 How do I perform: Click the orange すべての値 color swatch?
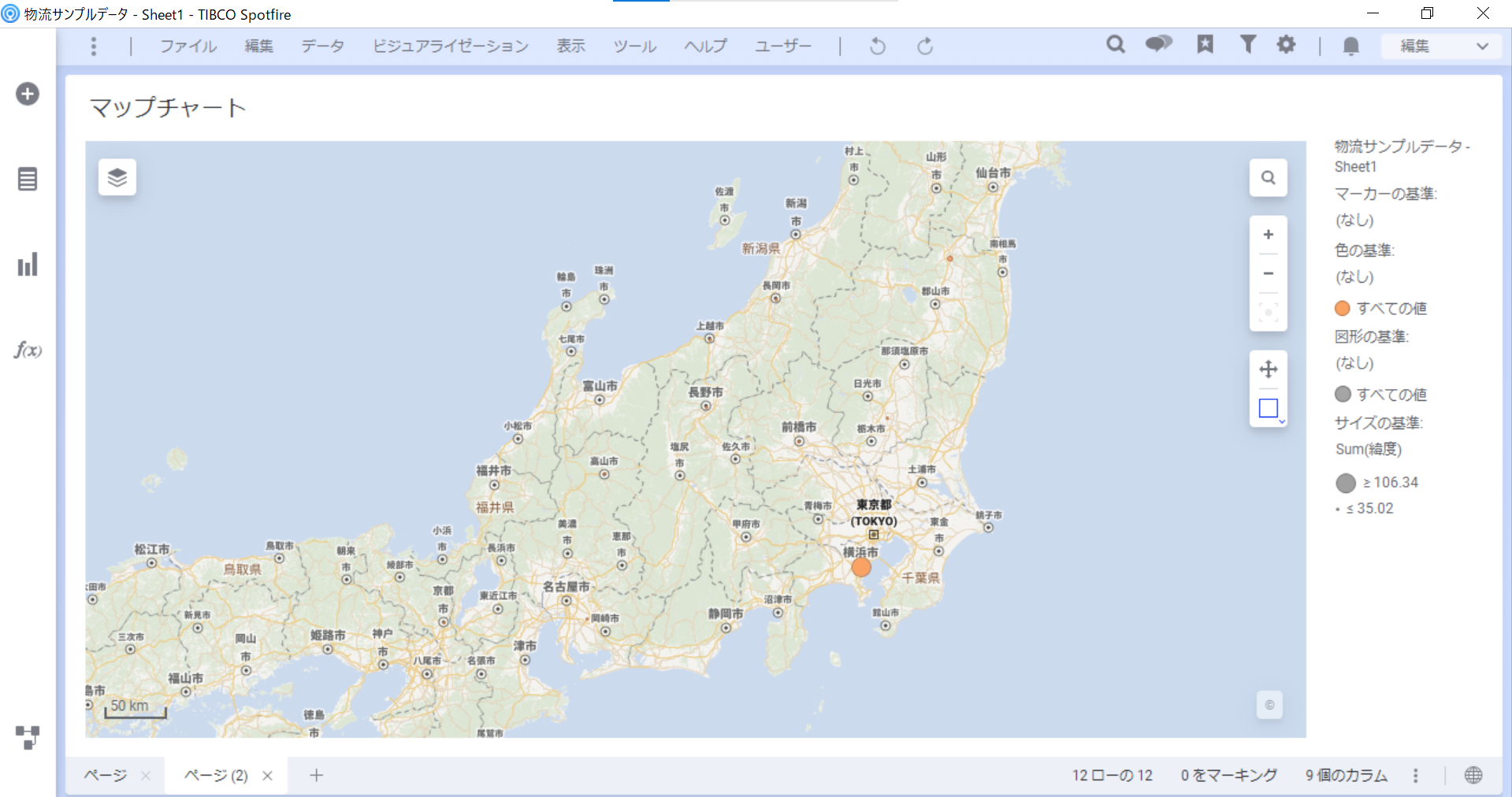click(1342, 308)
